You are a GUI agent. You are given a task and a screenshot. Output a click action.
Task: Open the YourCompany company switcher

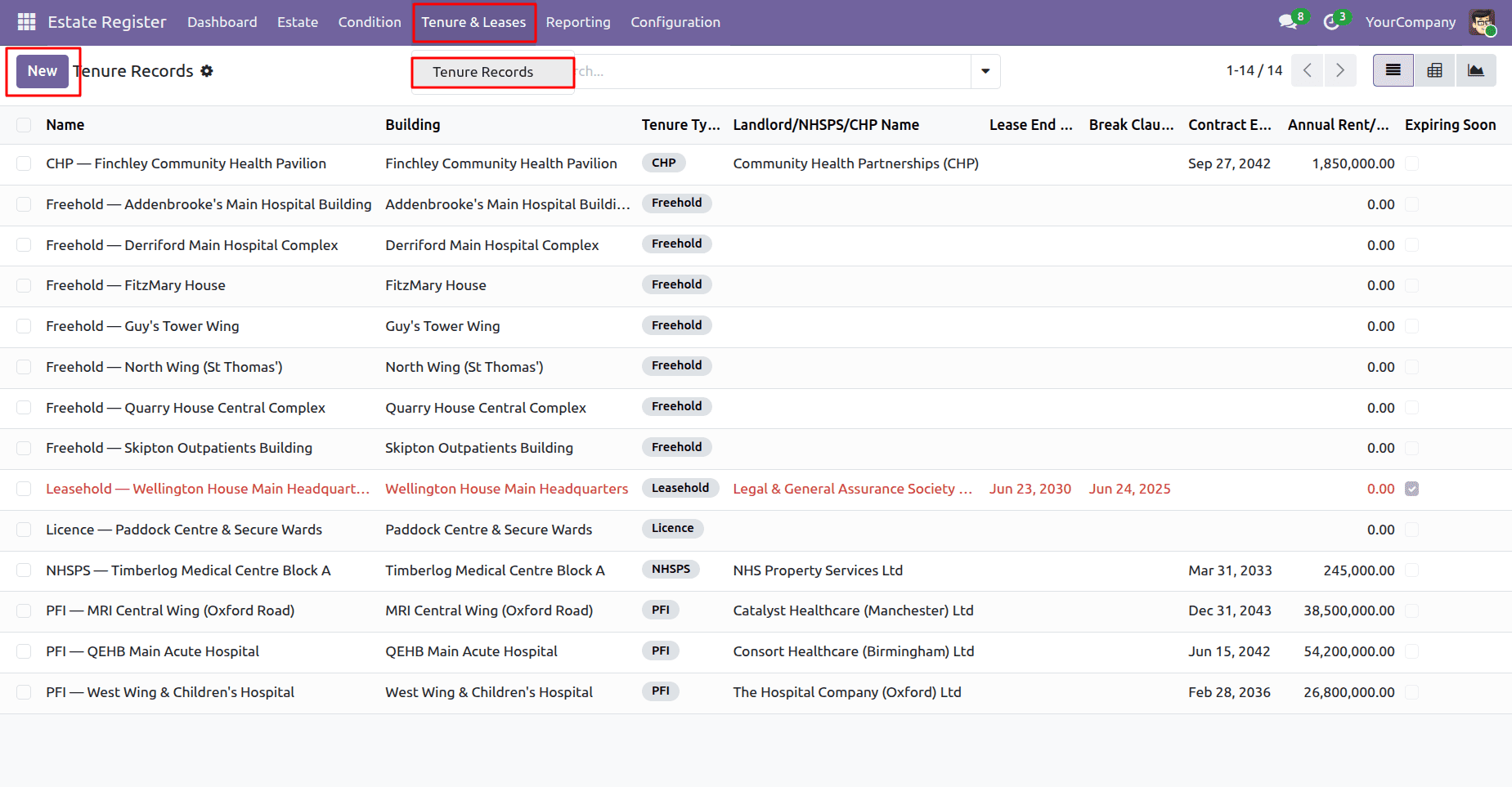pyautogui.click(x=1411, y=22)
